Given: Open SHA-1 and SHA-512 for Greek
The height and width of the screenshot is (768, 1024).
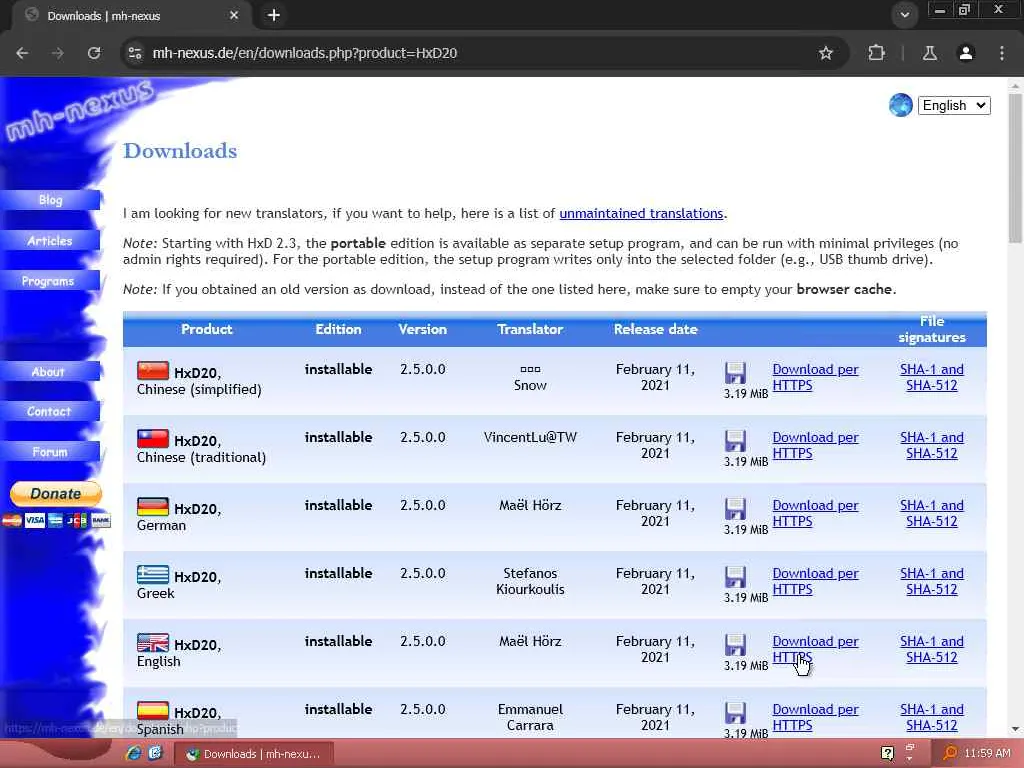Looking at the screenshot, I should click(x=932, y=581).
